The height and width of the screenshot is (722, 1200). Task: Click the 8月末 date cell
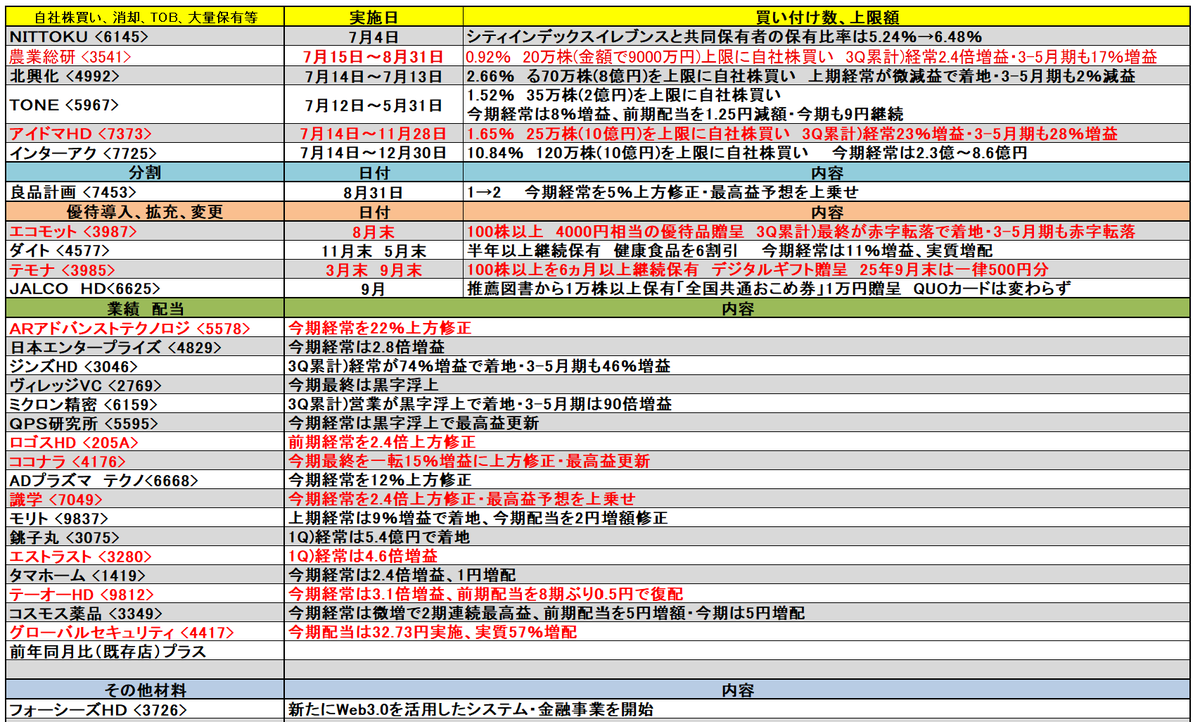coord(374,231)
